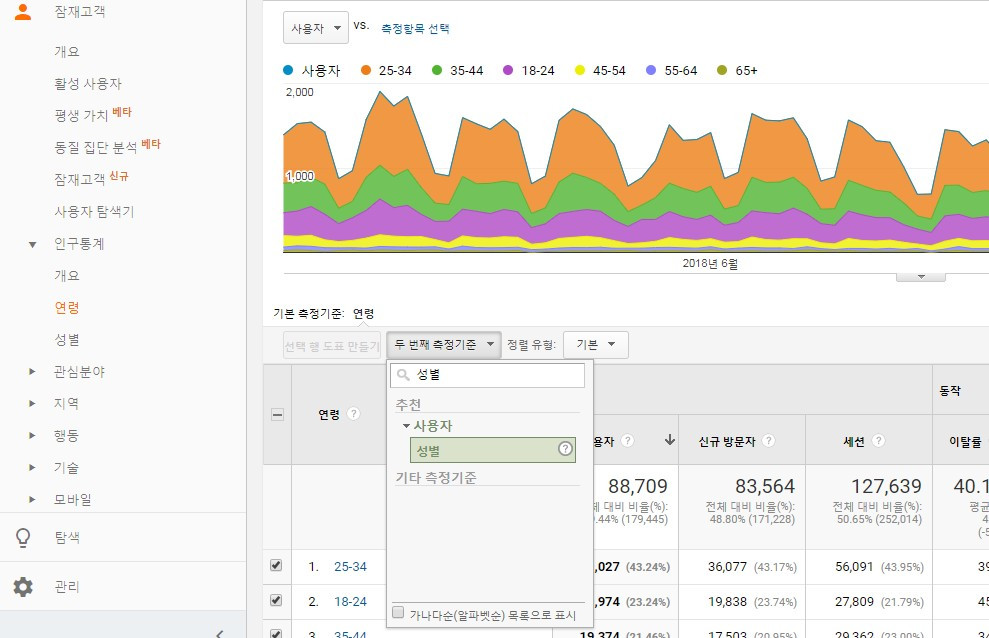Click the select-all minus checkbox in table header
The image size is (989, 638).
click(277, 414)
